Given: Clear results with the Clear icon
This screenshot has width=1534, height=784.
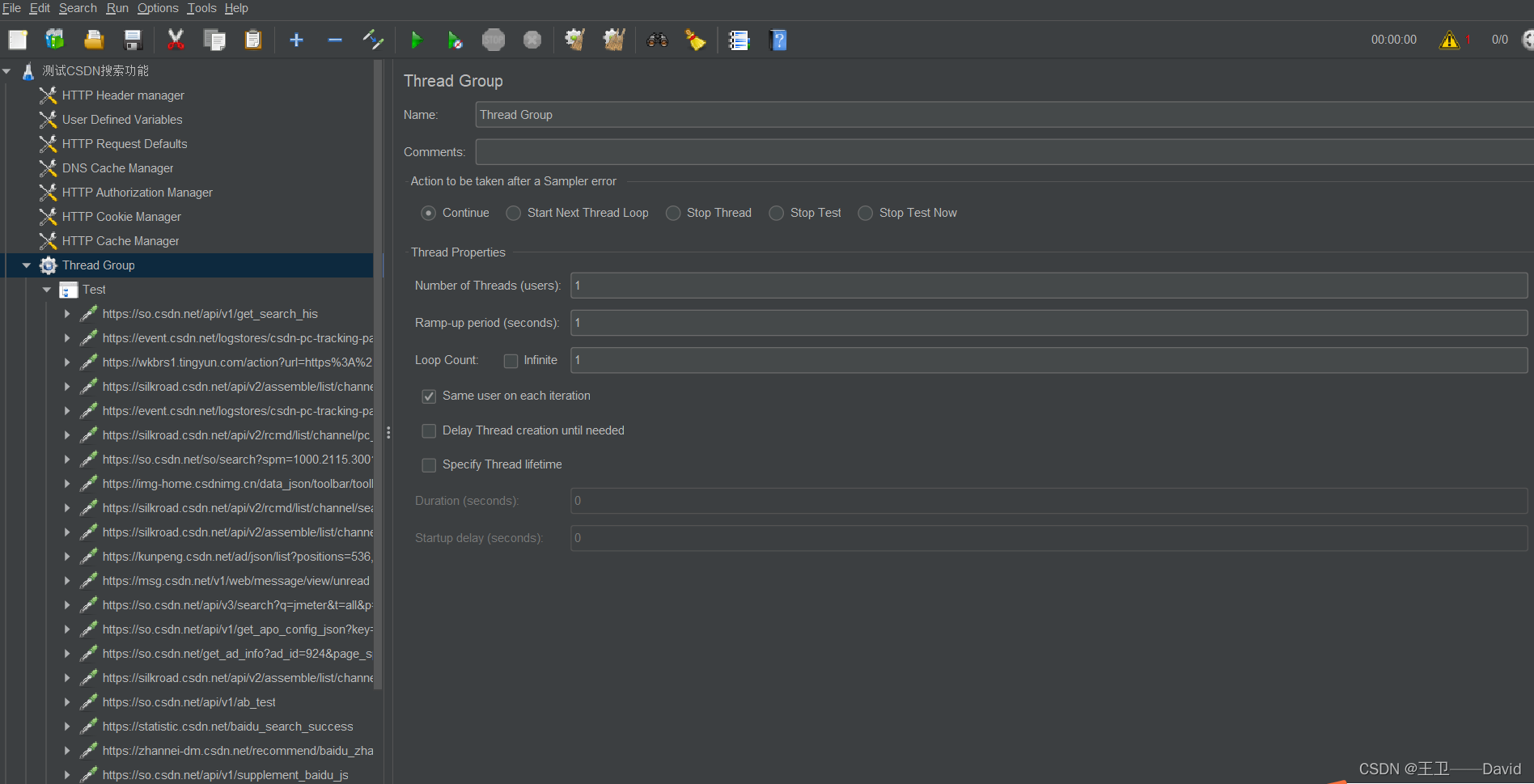Looking at the screenshot, I should point(575,40).
